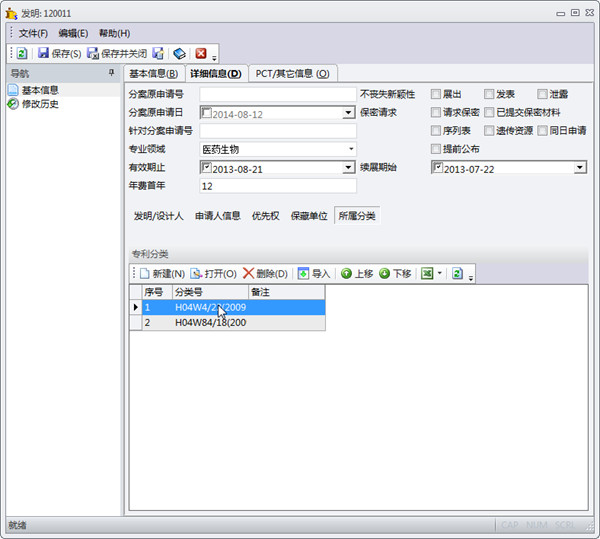Click 导入 import icon
600x539 pixels.
(303, 273)
